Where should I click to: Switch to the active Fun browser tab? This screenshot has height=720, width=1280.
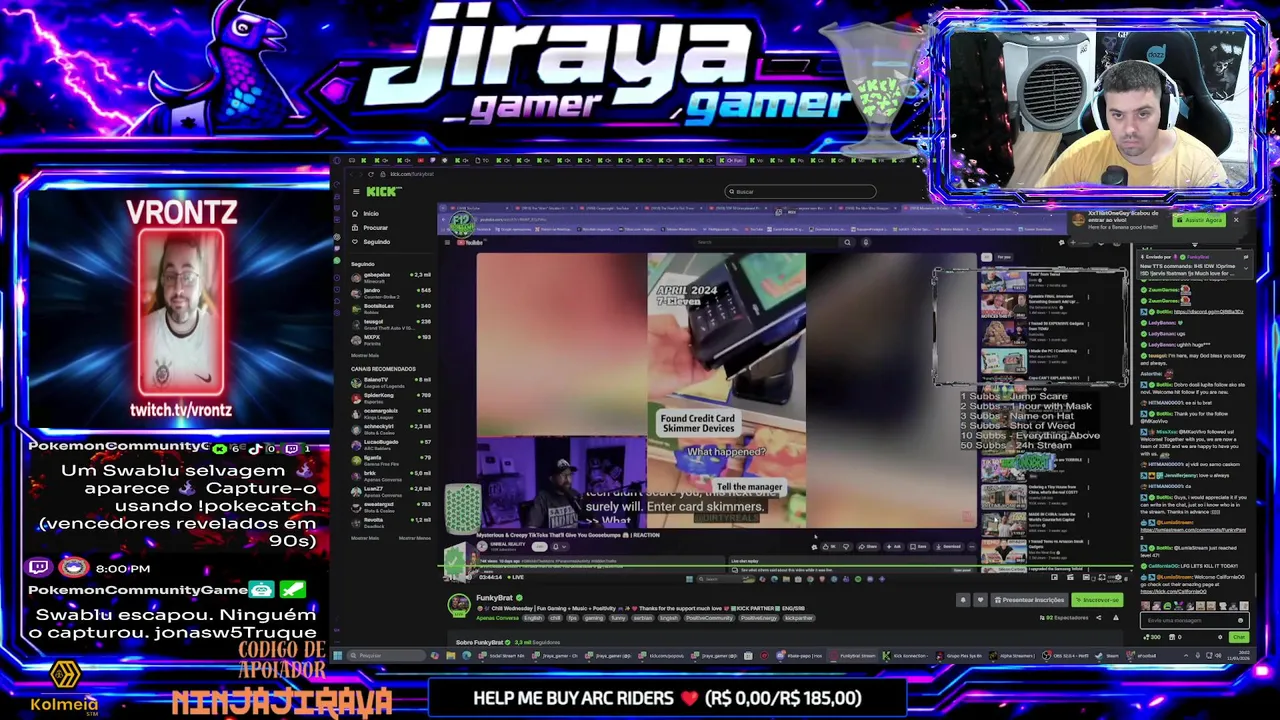click(732, 160)
